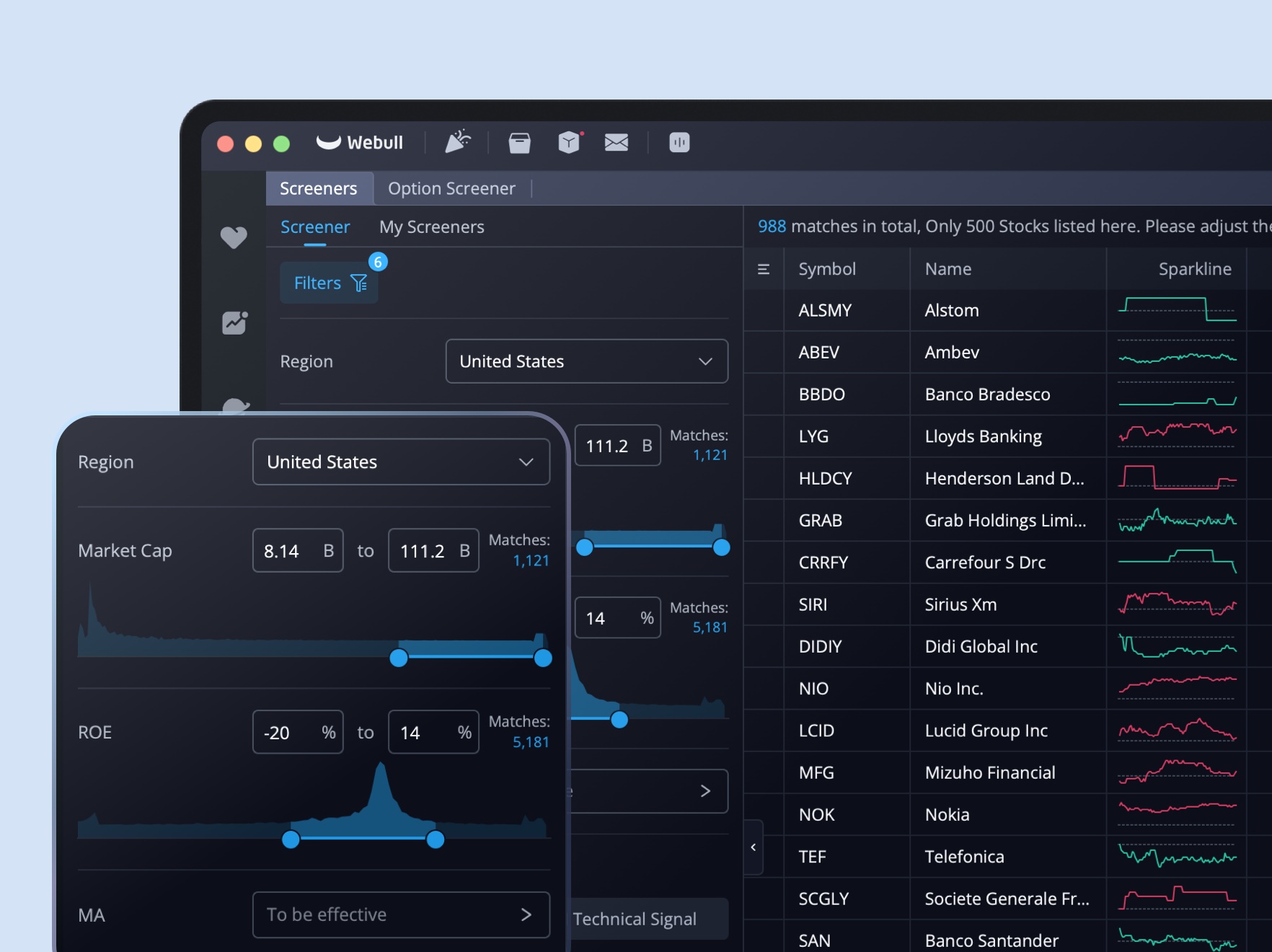Click ROE slider right handle in enlarged panel
The width and height of the screenshot is (1272, 952).
pyautogui.click(x=436, y=839)
